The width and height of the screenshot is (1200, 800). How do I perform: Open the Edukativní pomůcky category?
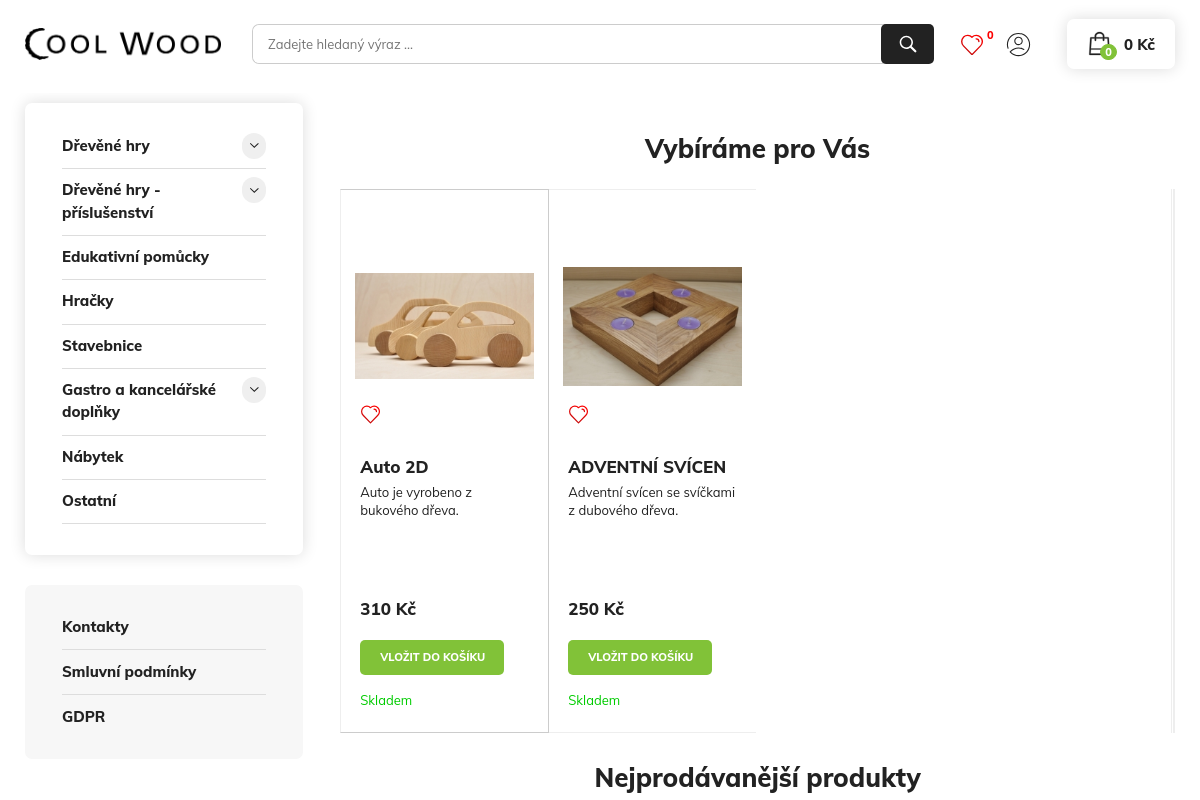(135, 257)
